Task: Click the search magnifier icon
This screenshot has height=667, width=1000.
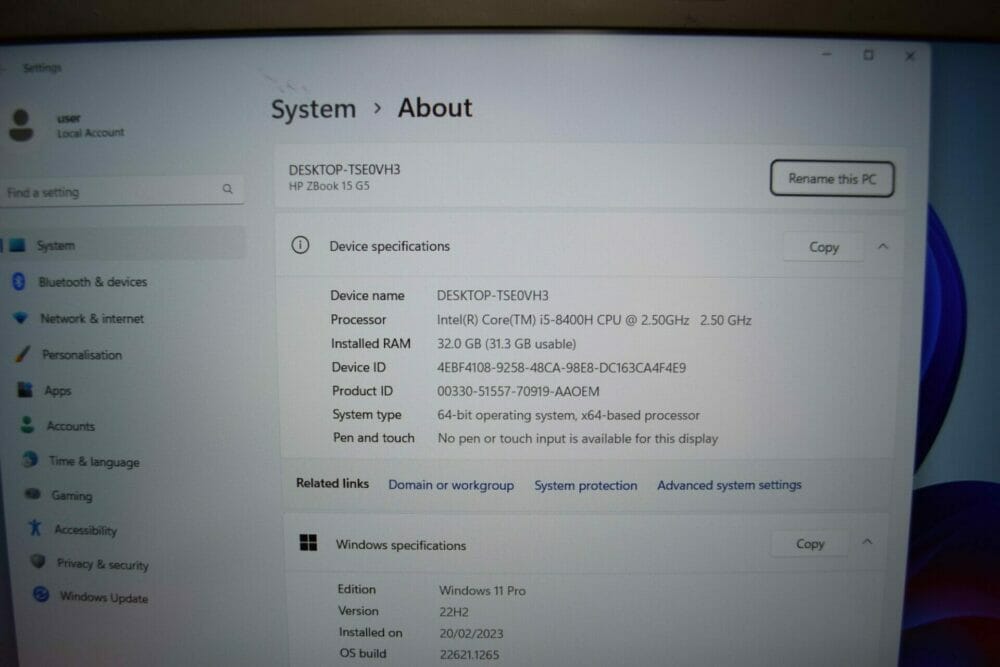Action: (228, 189)
